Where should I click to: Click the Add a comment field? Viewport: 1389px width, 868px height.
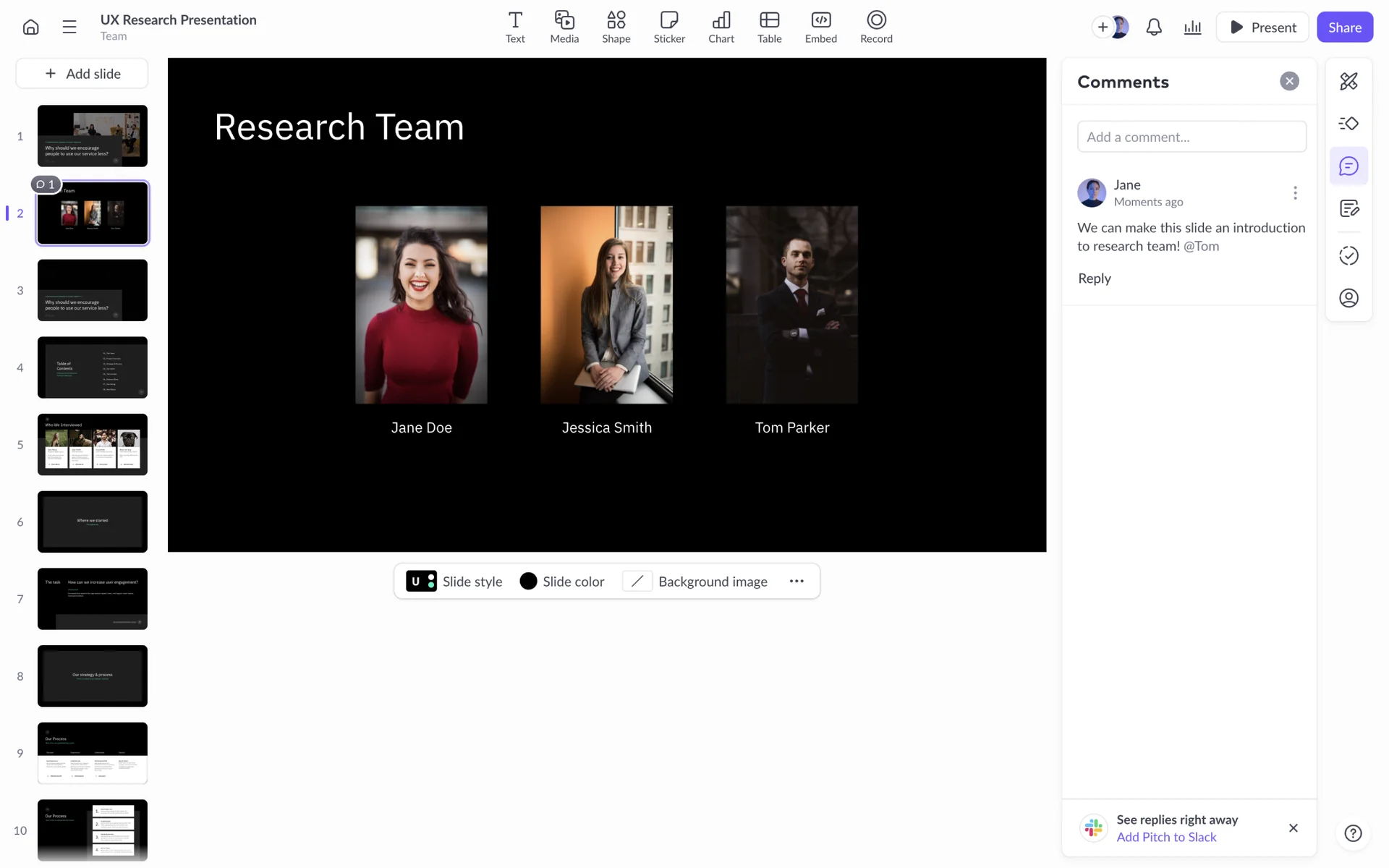pos(1192,137)
